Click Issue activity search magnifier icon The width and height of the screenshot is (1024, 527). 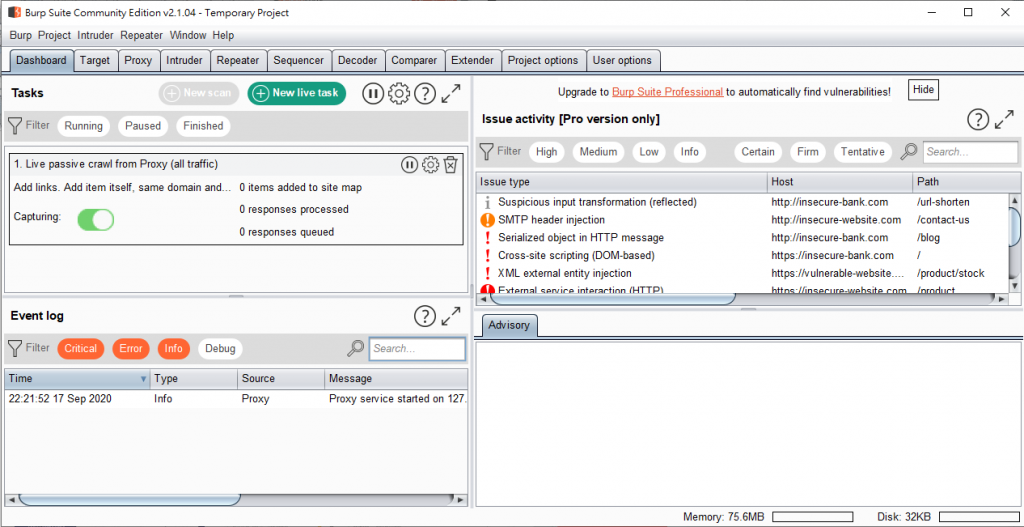[x=908, y=152]
